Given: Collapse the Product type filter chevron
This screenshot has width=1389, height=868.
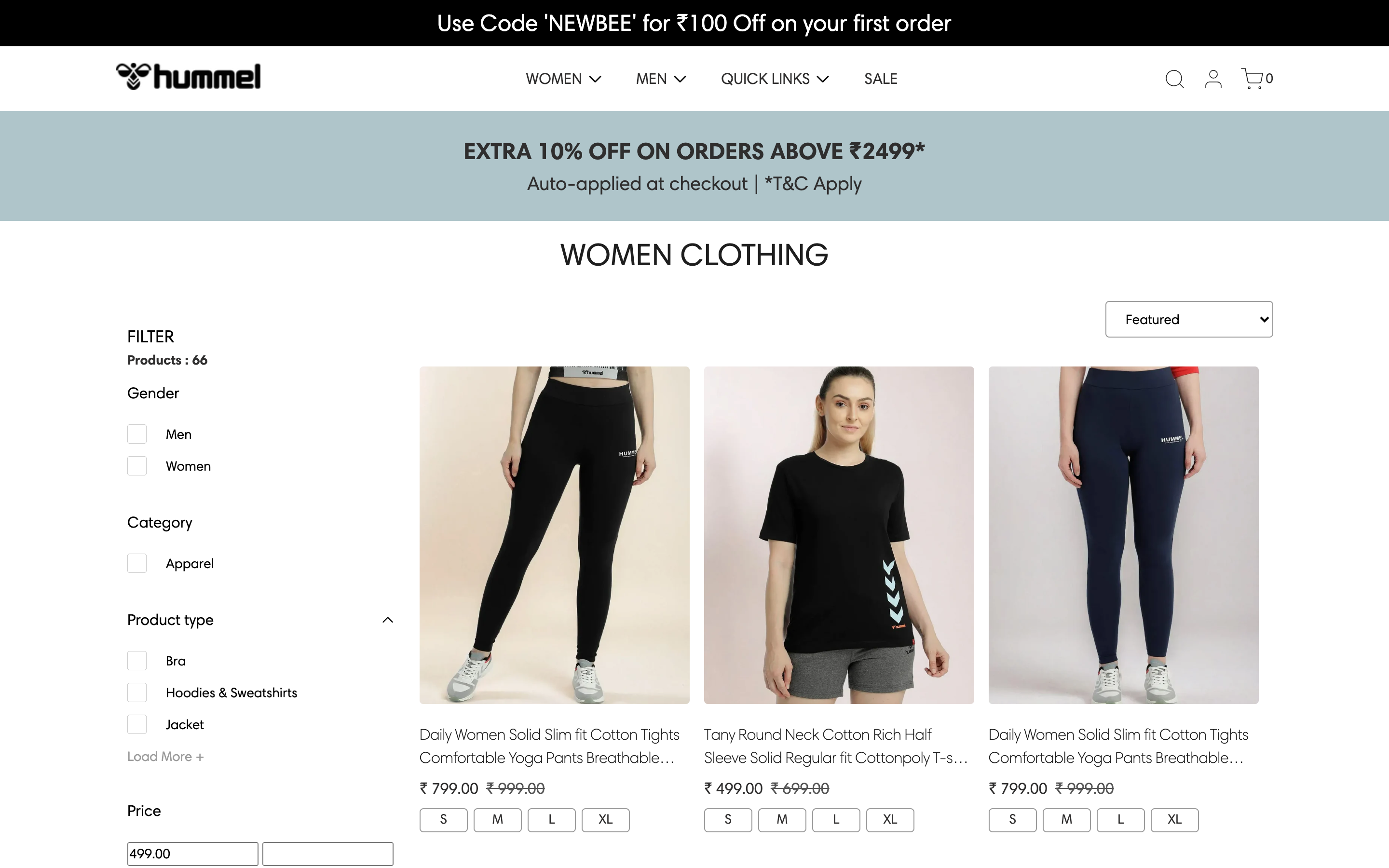Looking at the screenshot, I should click(x=387, y=620).
